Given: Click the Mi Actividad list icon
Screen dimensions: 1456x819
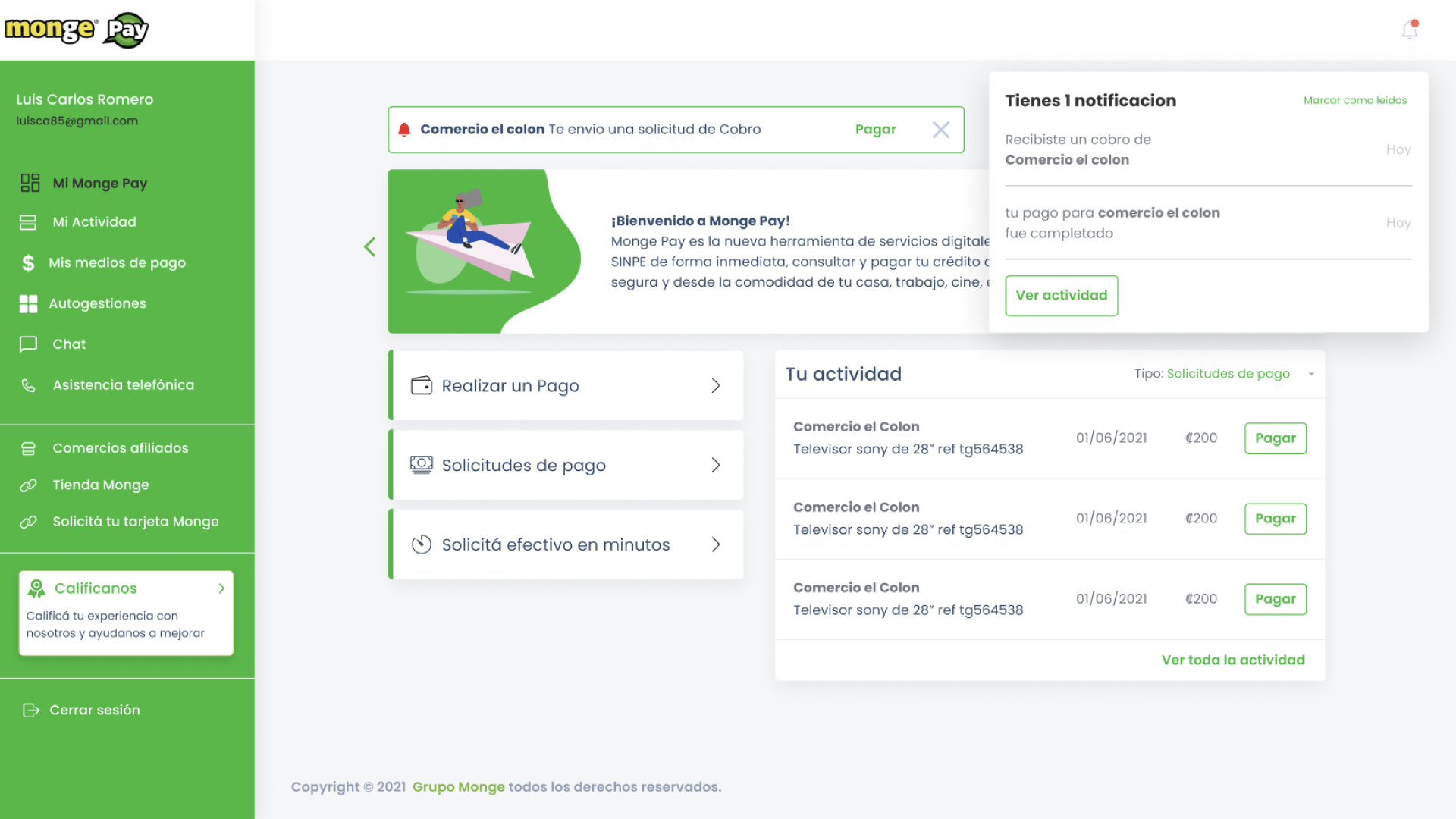Looking at the screenshot, I should 28,222.
